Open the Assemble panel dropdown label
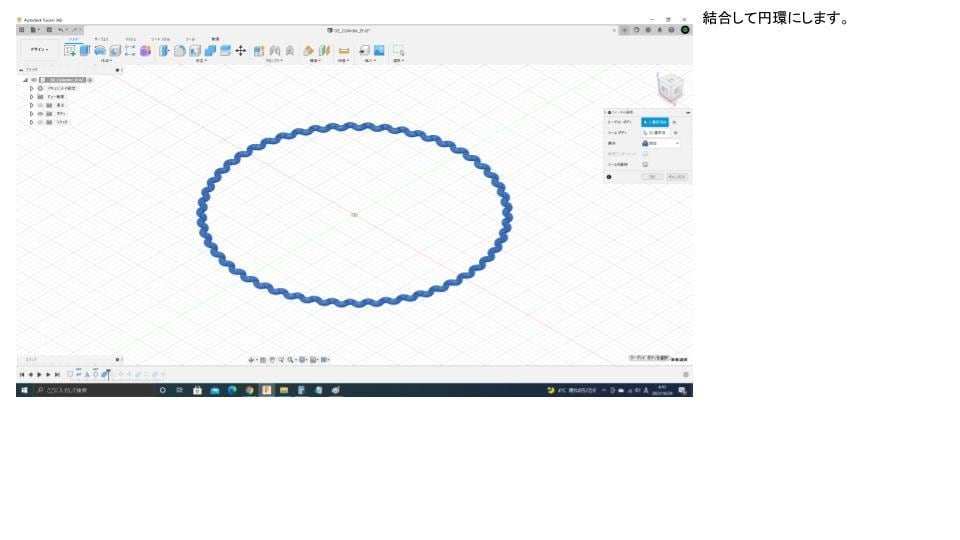The width and height of the screenshot is (960, 540). [274, 61]
